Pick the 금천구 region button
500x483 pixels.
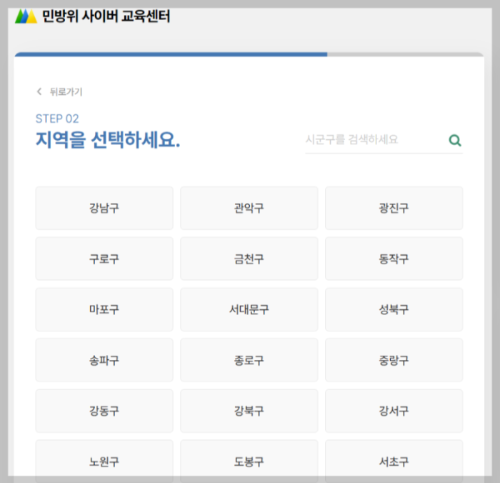point(249,259)
